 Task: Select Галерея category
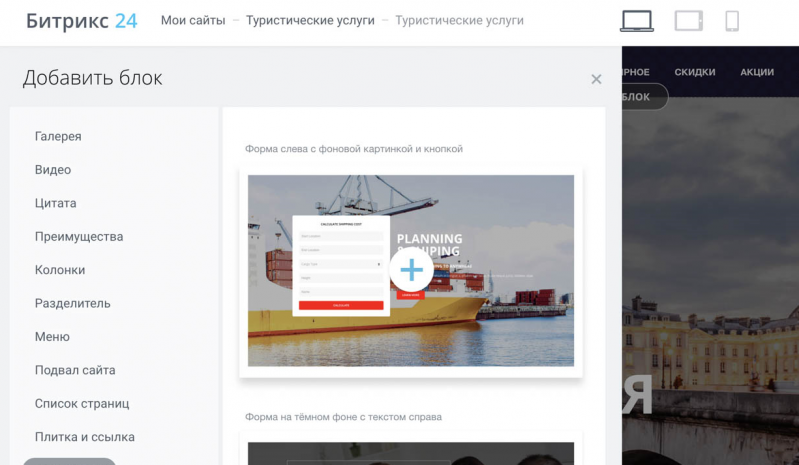click(x=58, y=136)
